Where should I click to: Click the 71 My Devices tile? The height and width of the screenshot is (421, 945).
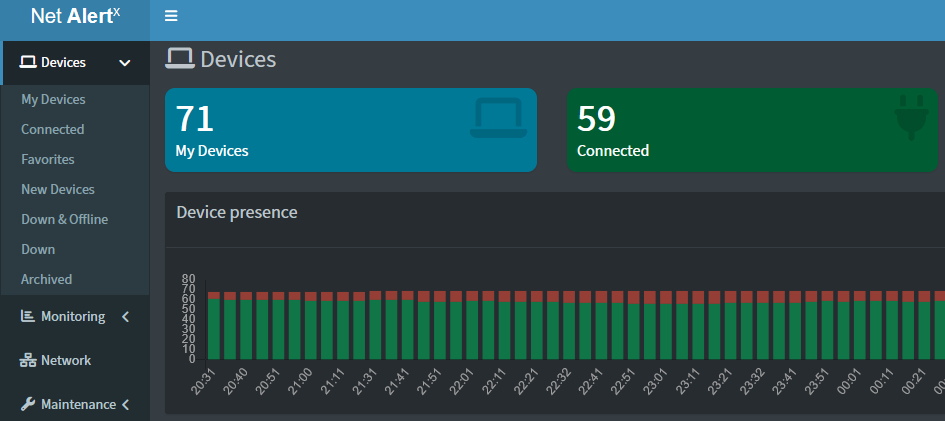tap(350, 130)
